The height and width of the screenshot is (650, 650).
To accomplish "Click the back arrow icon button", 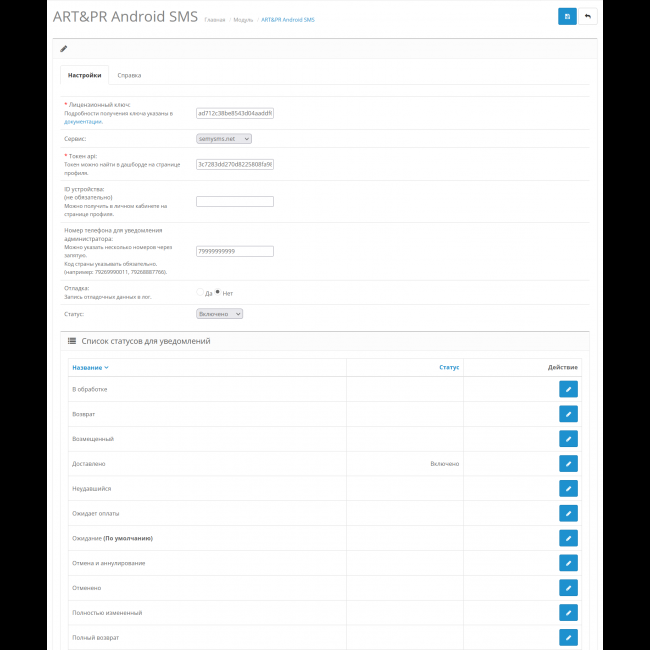I will click(588, 16).
